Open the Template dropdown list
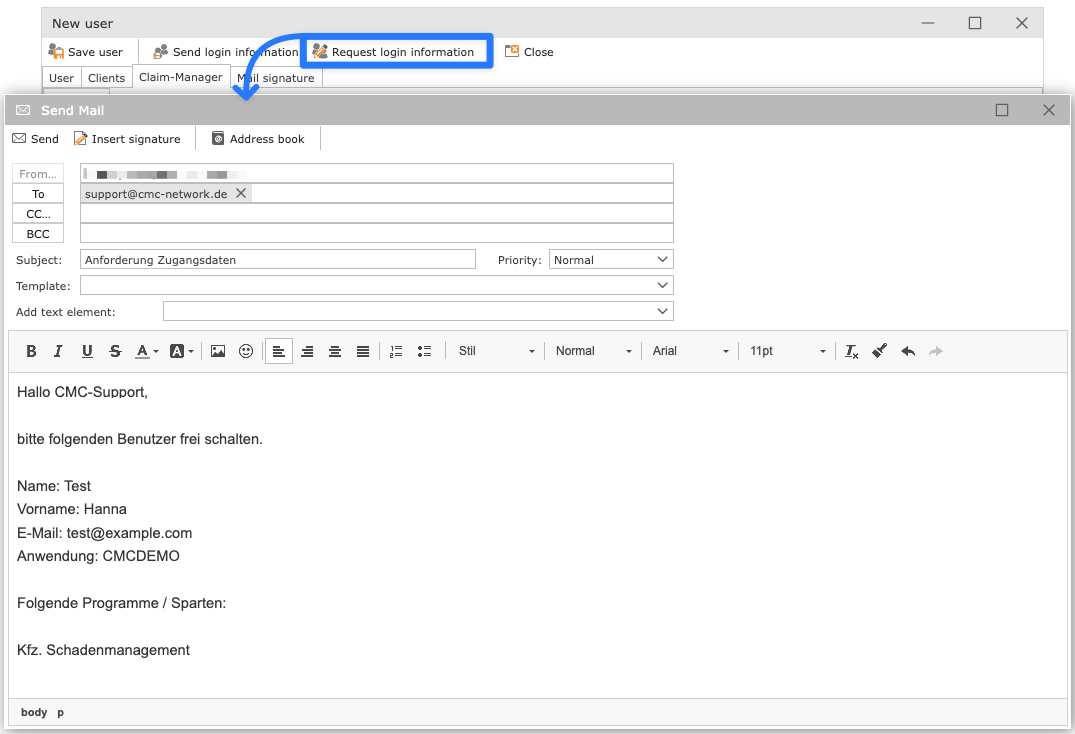Viewport: 1075px width, 734px height. tap(376, 286)
